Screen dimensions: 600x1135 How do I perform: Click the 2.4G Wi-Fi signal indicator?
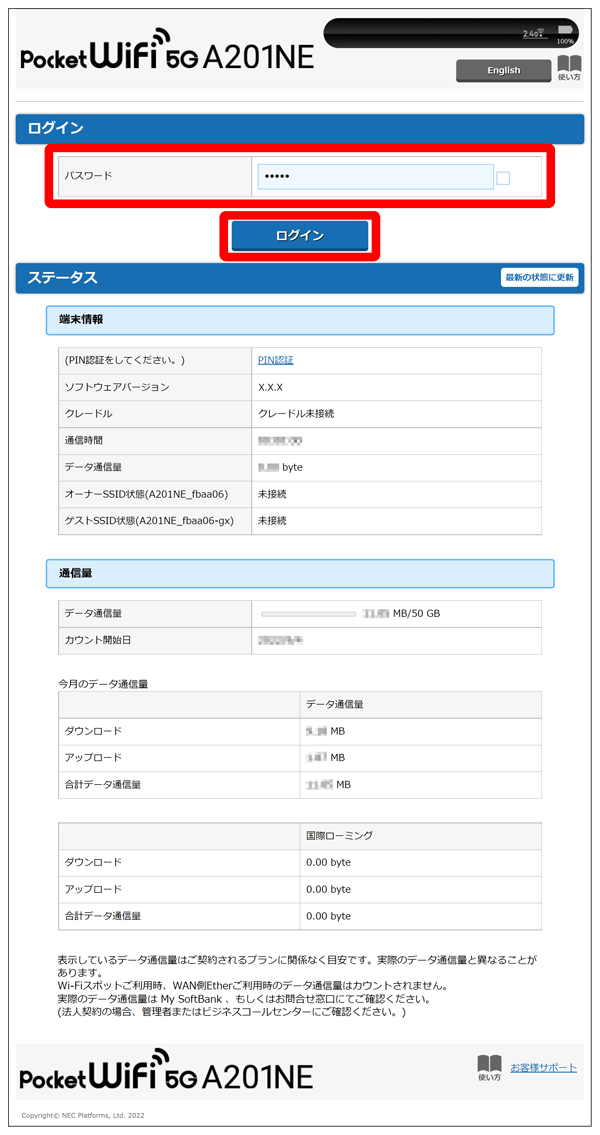535,34
